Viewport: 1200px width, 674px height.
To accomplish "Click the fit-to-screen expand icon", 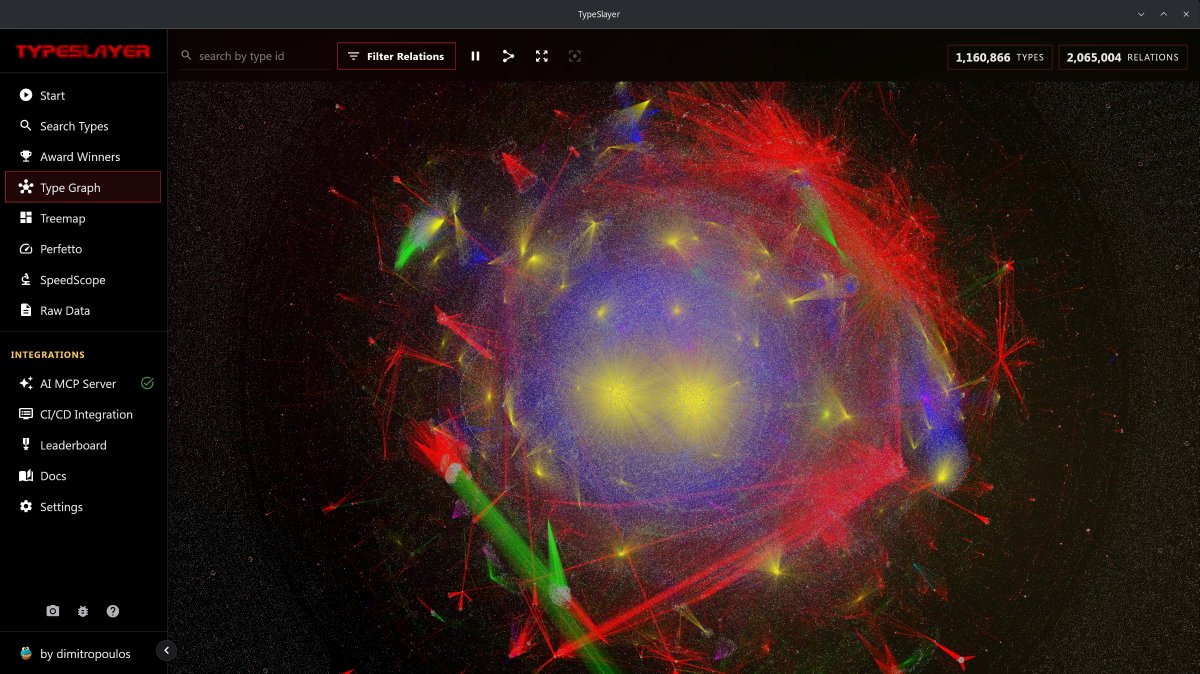I will (541, 56).
